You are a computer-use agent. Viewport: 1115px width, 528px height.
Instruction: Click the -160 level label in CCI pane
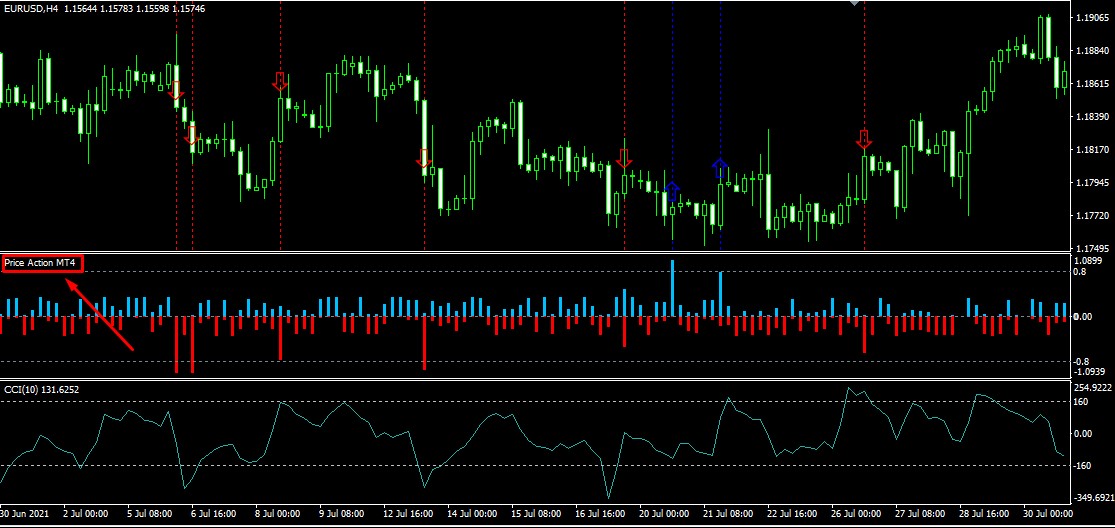coord(1082,466)
